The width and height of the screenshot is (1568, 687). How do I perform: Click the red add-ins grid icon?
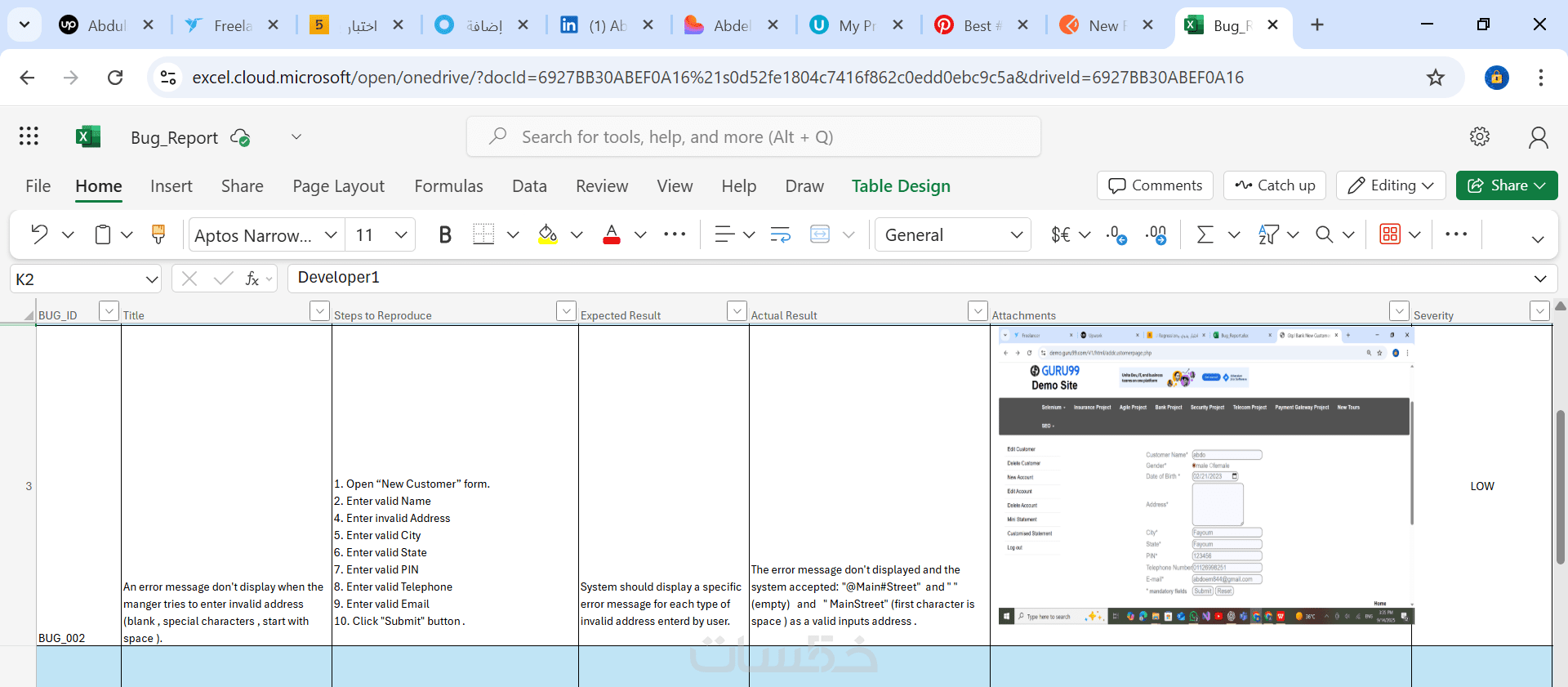pyautogui.click(x=1390, y=234)
